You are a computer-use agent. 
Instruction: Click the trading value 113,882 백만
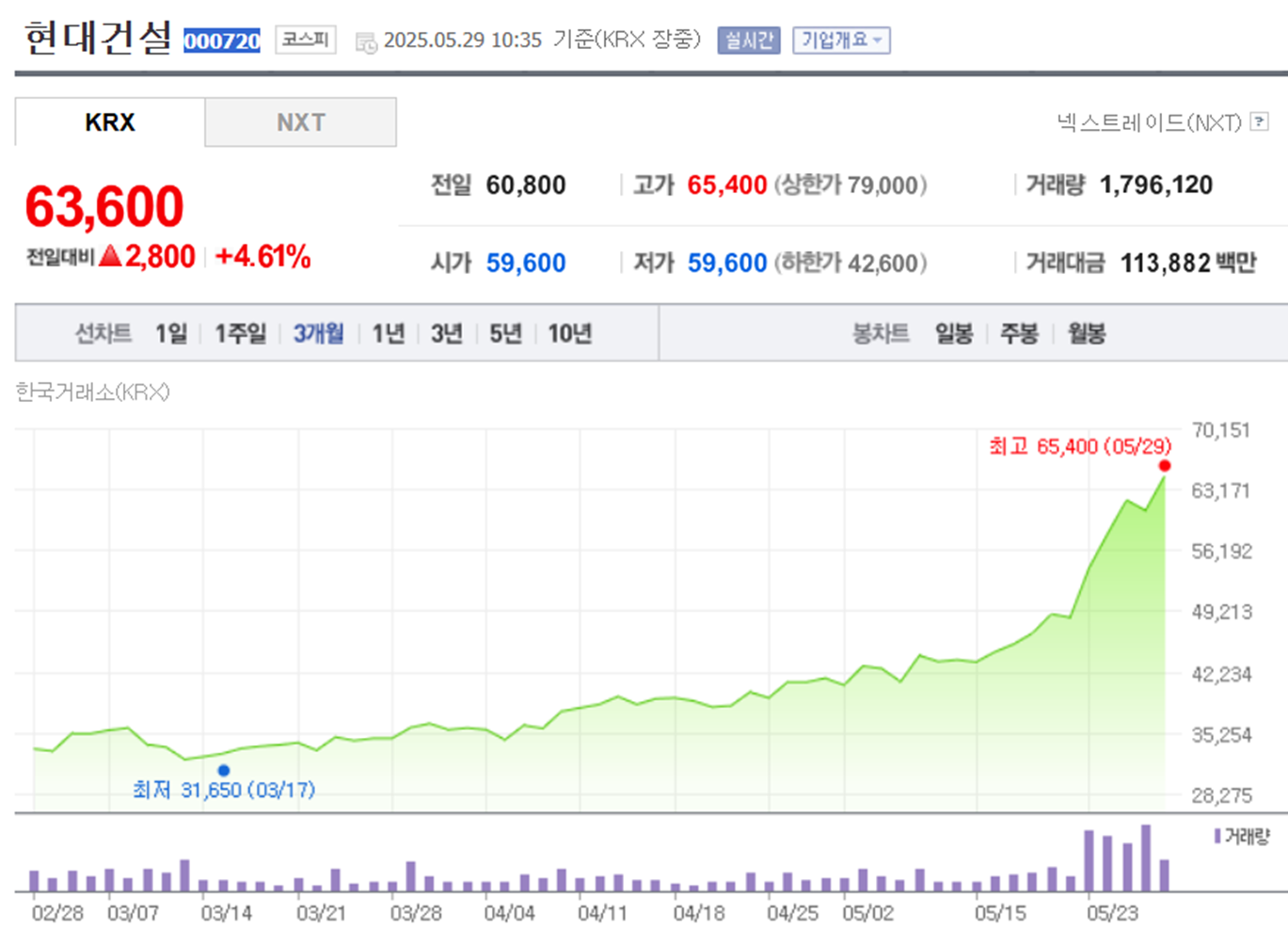pos(1188,263)
